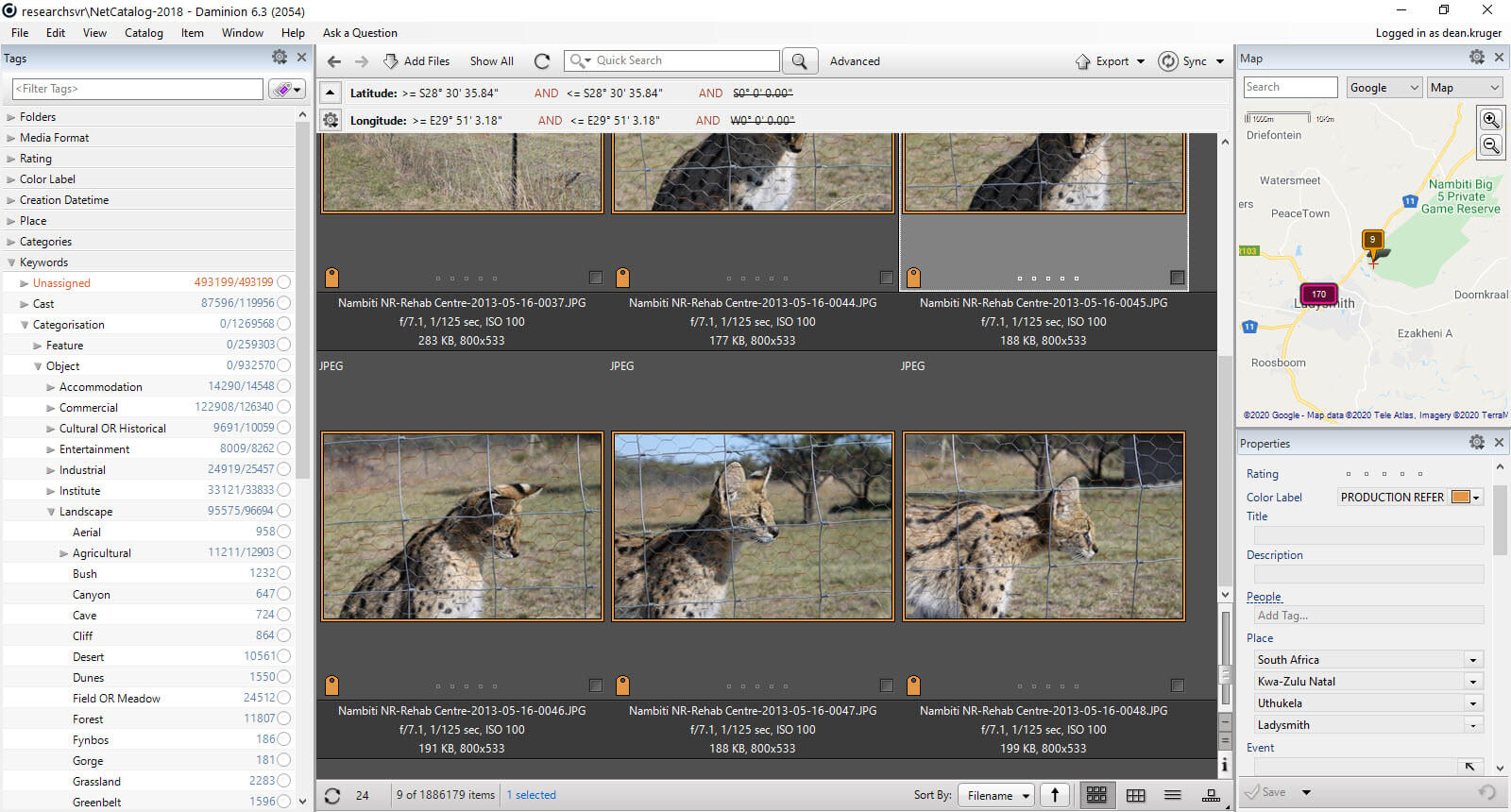Screen dimensions: 1511x812
Task: Click the Add Files button
Action: click(x=416, y=61)
